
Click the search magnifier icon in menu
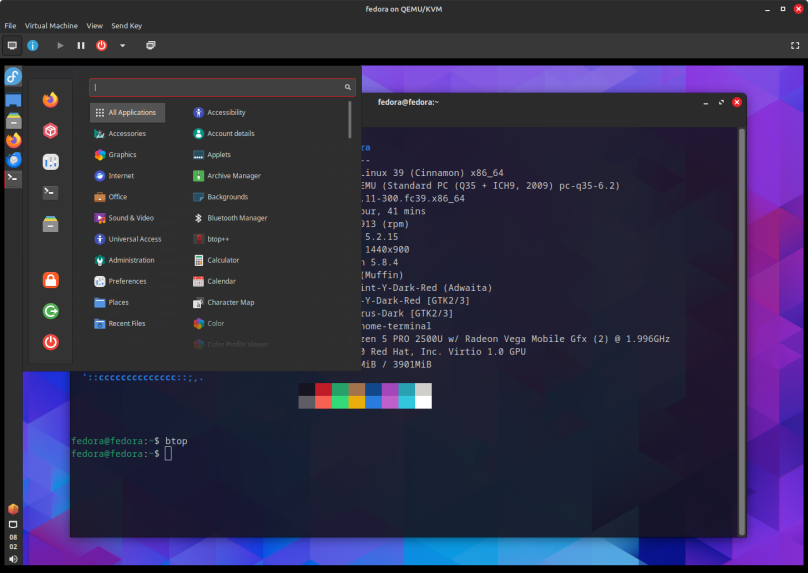click(x=348, y=87)
